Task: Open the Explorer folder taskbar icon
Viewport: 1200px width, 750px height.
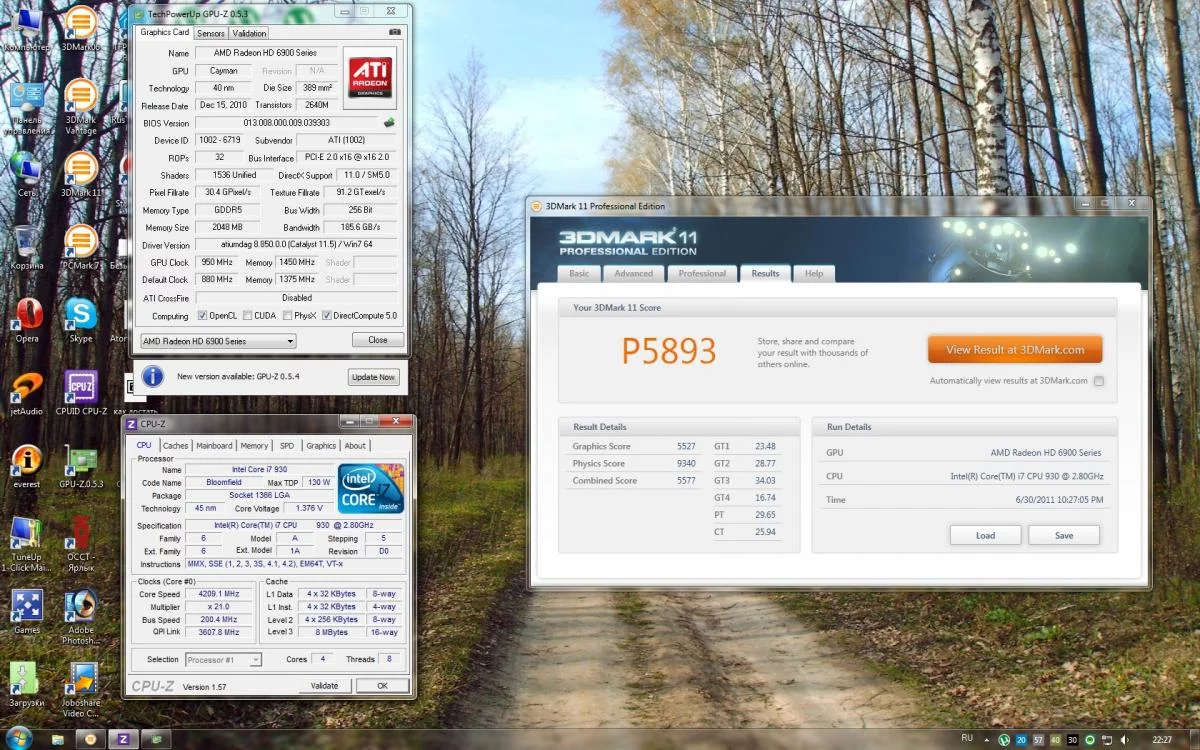Action: tap(58, 739)
